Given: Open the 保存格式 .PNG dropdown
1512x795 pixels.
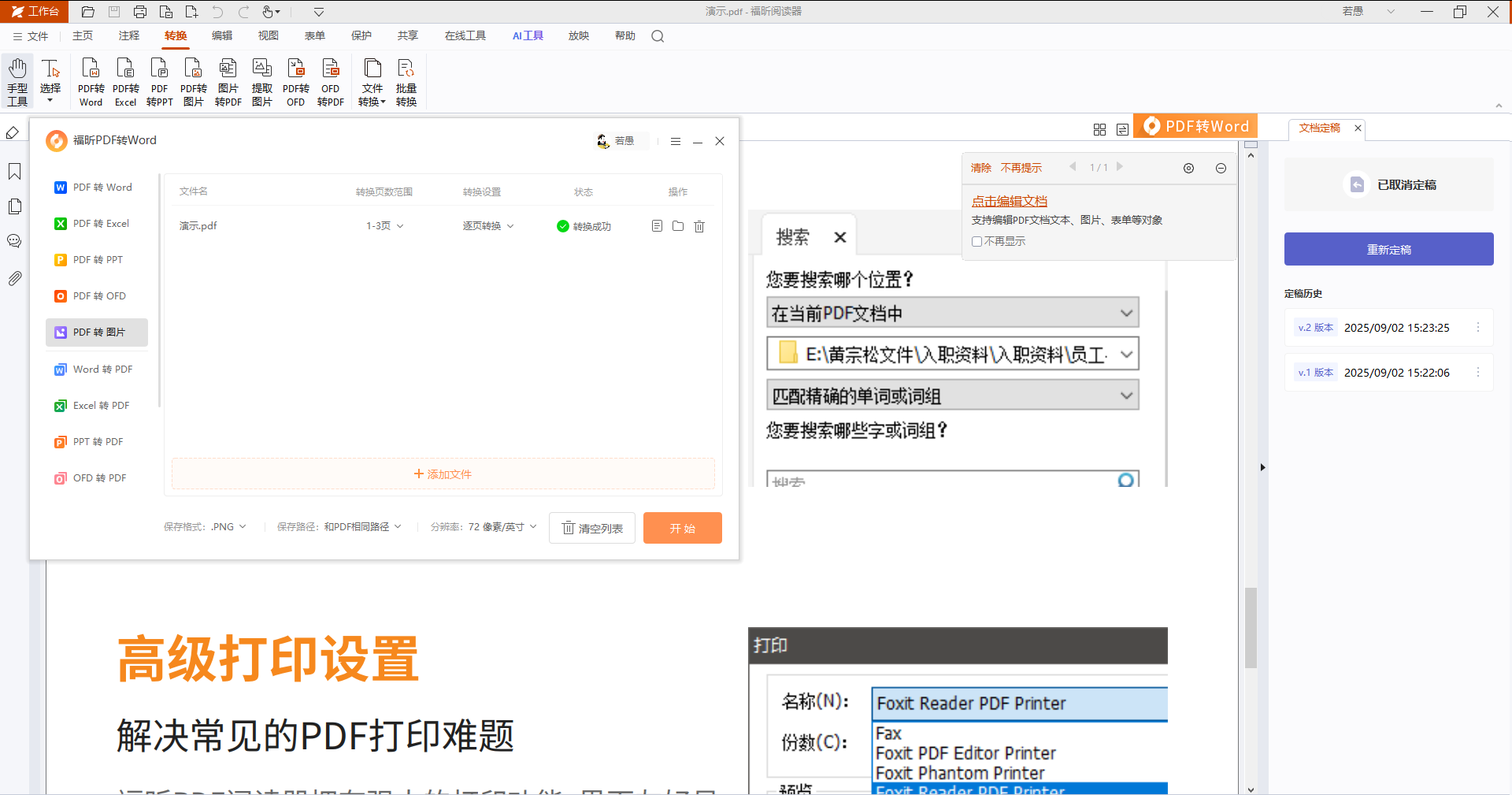Looking at the screenshot, I should pyautogui.click(x=228, y=527).
